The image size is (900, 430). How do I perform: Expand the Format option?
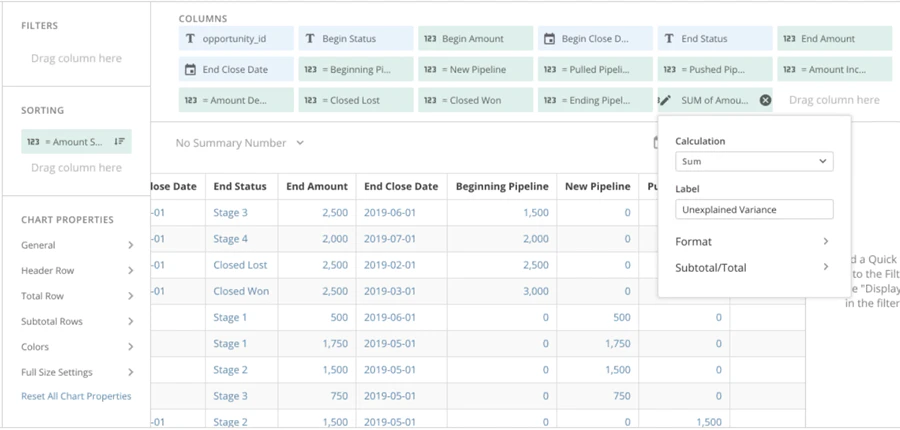752,242
